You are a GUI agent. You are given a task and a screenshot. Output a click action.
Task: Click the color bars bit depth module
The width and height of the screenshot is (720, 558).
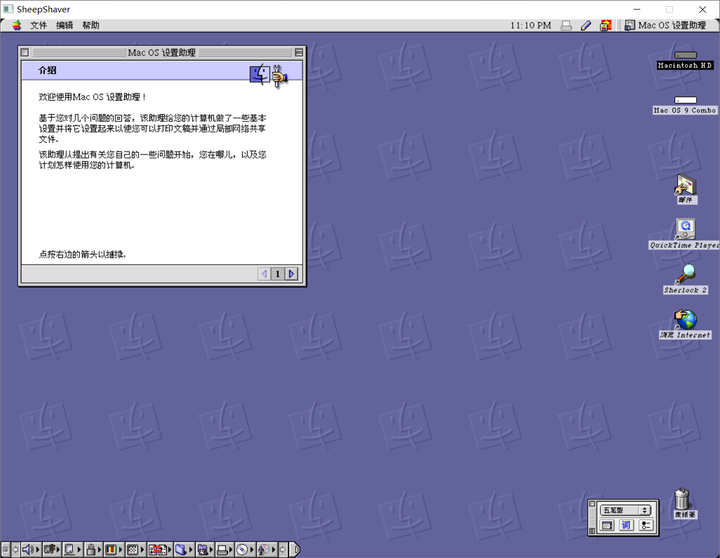(x=111, y=549)
